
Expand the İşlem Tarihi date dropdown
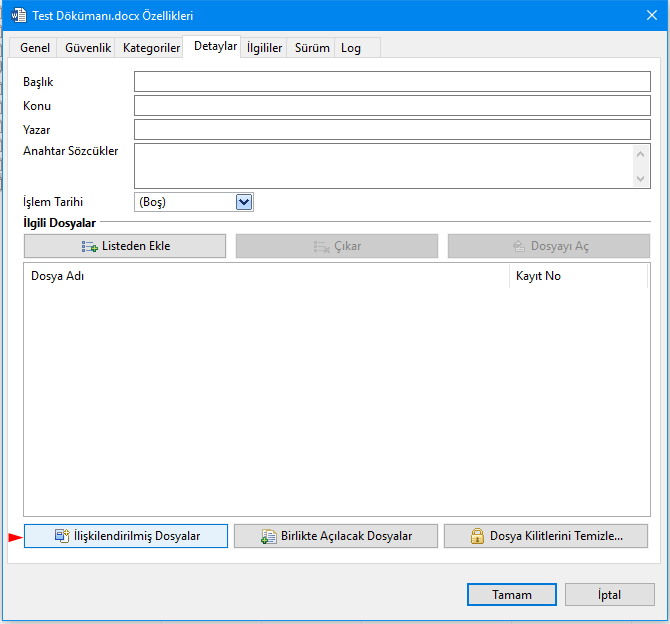(243, 202)
